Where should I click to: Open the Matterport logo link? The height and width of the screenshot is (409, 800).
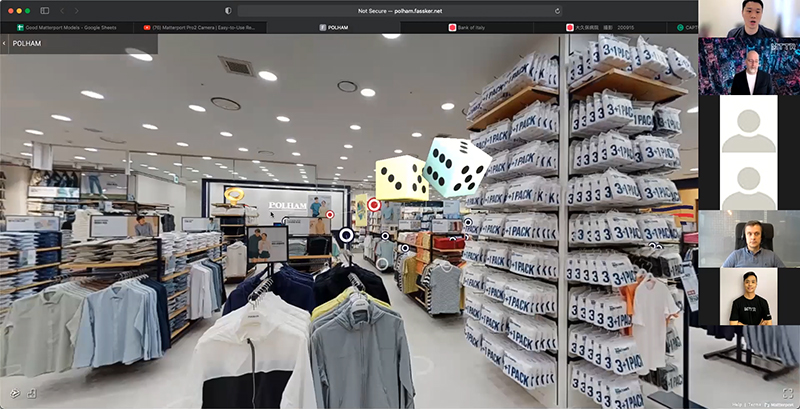[x=781, y=404]
